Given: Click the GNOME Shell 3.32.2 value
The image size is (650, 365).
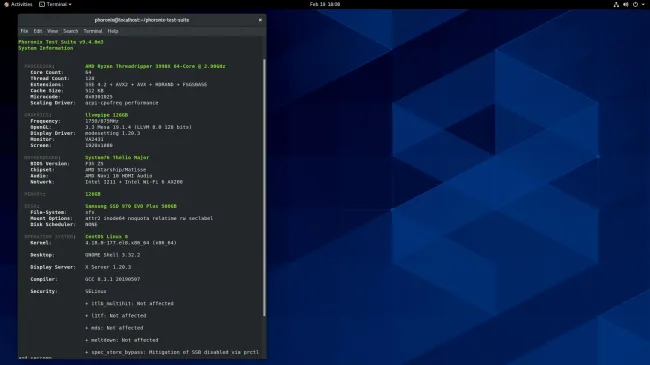Looking at the screenshot, I should (x=112, y=255).
